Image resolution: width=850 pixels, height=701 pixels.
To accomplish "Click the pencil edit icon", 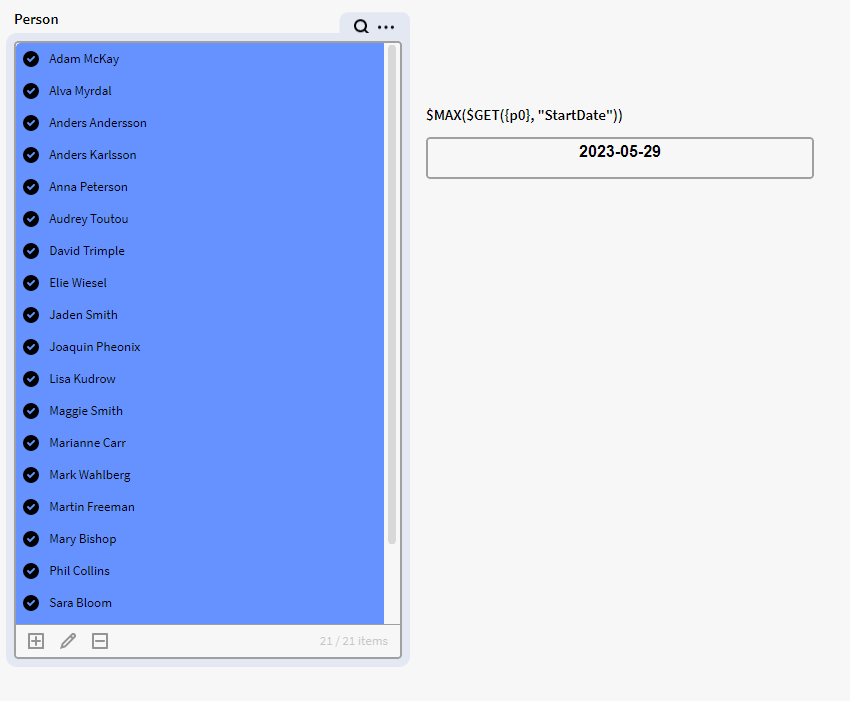I will point(68,641).
